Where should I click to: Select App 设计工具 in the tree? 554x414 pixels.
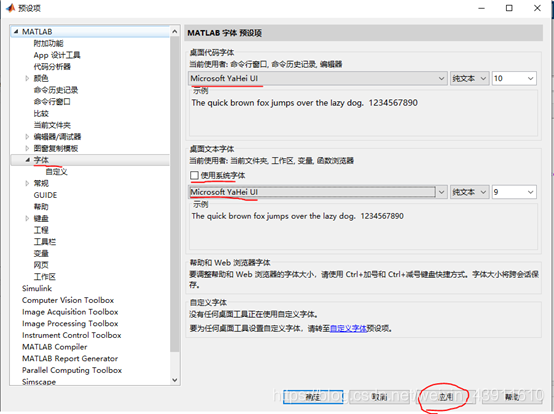tap(57, 55)
